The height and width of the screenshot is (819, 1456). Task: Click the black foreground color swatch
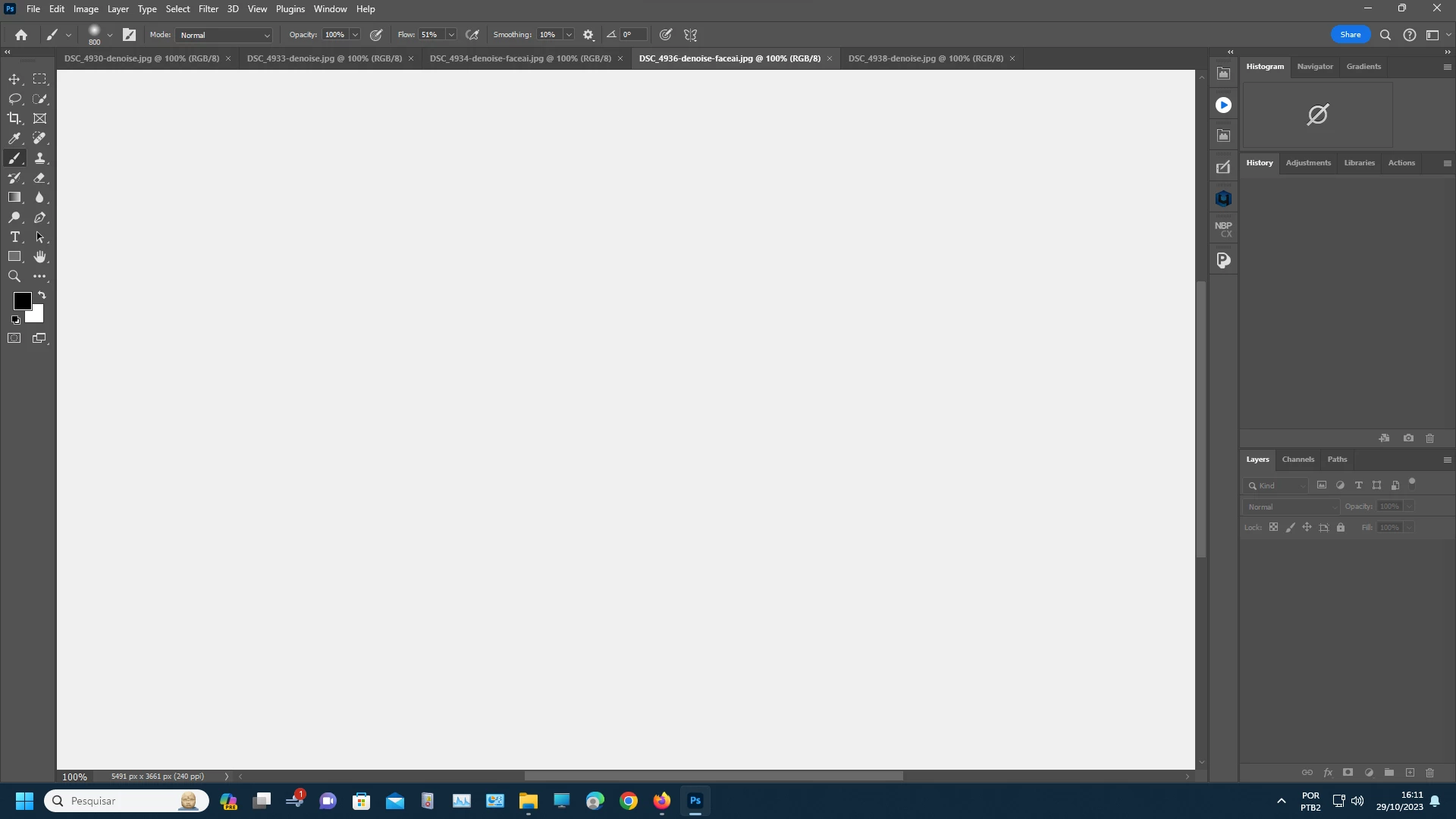pos(21,300)
